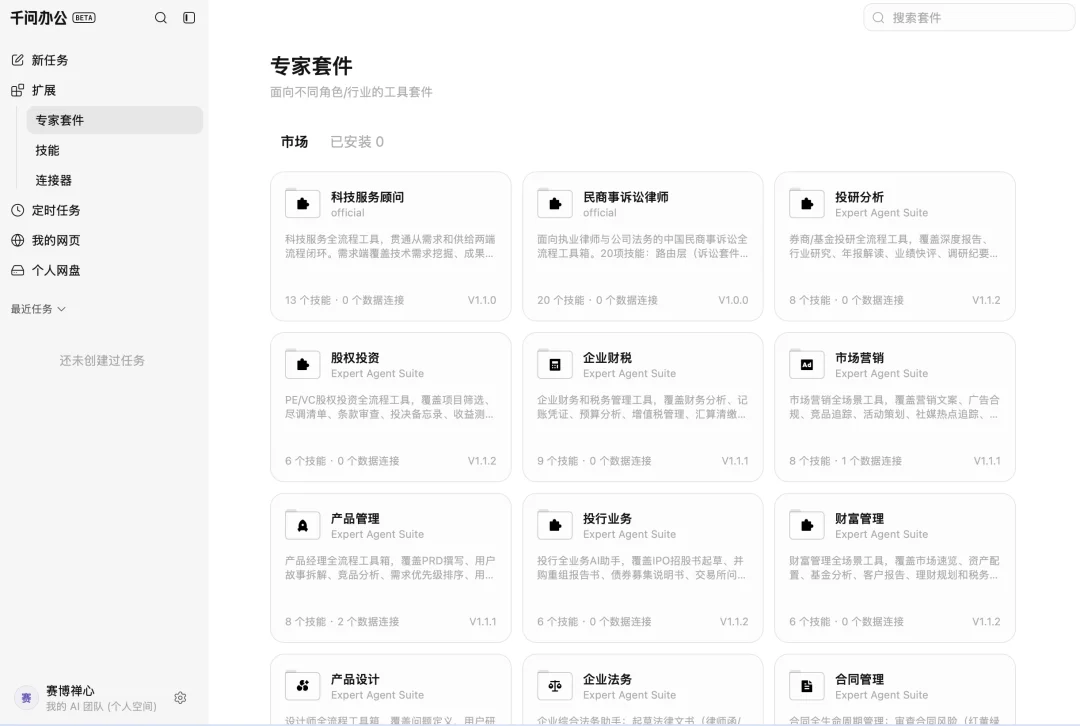The width and height of the screenshot is (1080, 726).
Task: Open the 民商事诉讼律师 suite title
Action: [625, 197]
